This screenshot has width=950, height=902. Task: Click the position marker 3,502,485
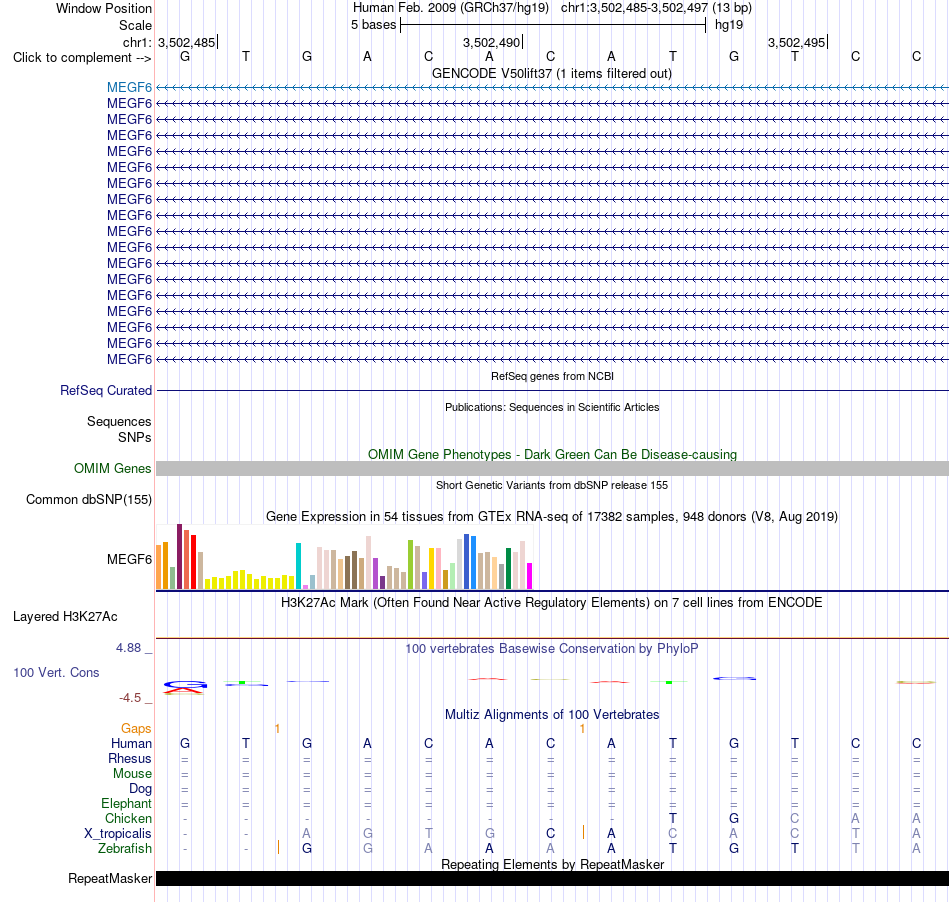[187, 42]
